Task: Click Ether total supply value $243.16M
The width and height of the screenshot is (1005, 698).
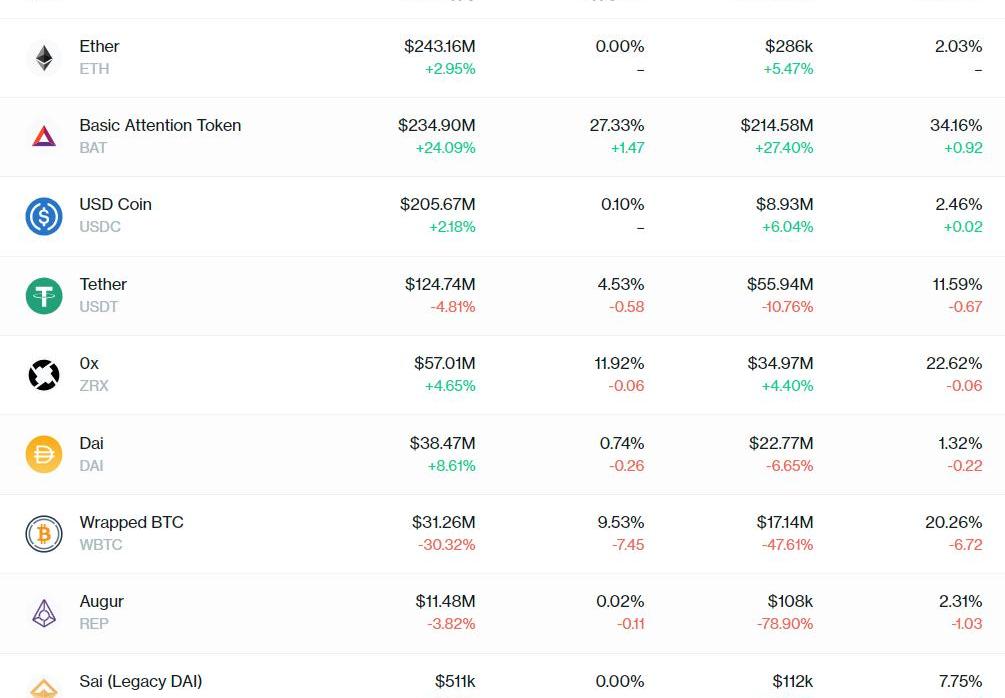Action: tap(439, 47)
